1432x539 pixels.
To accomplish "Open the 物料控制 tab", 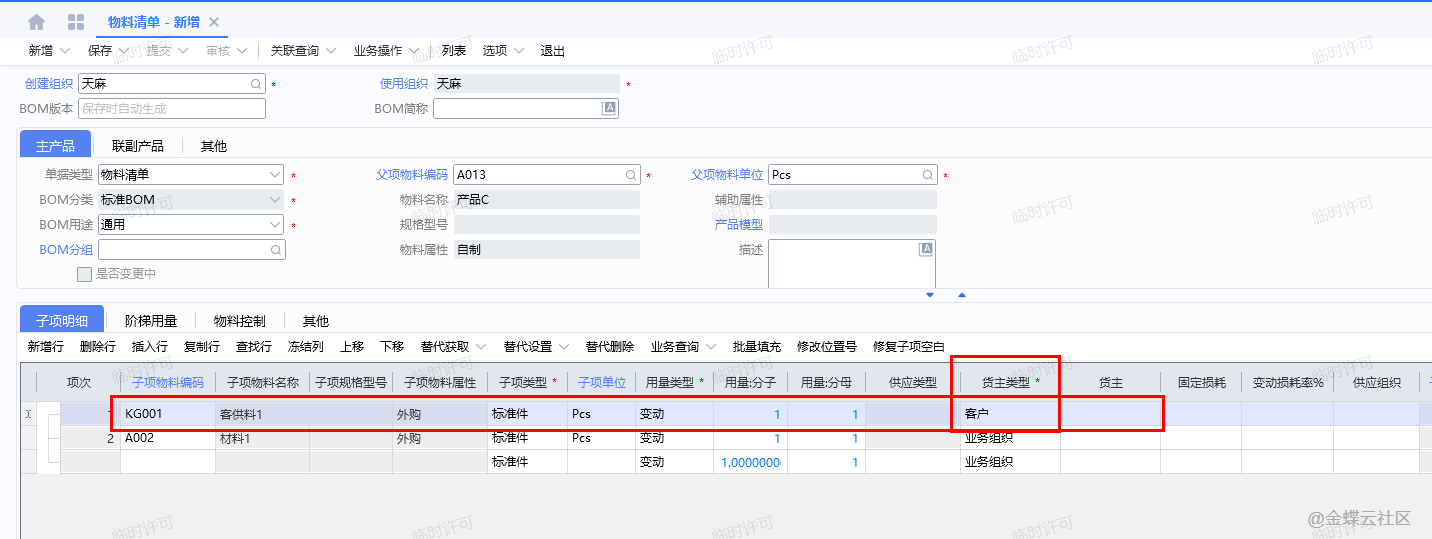I will pos(240,321).
